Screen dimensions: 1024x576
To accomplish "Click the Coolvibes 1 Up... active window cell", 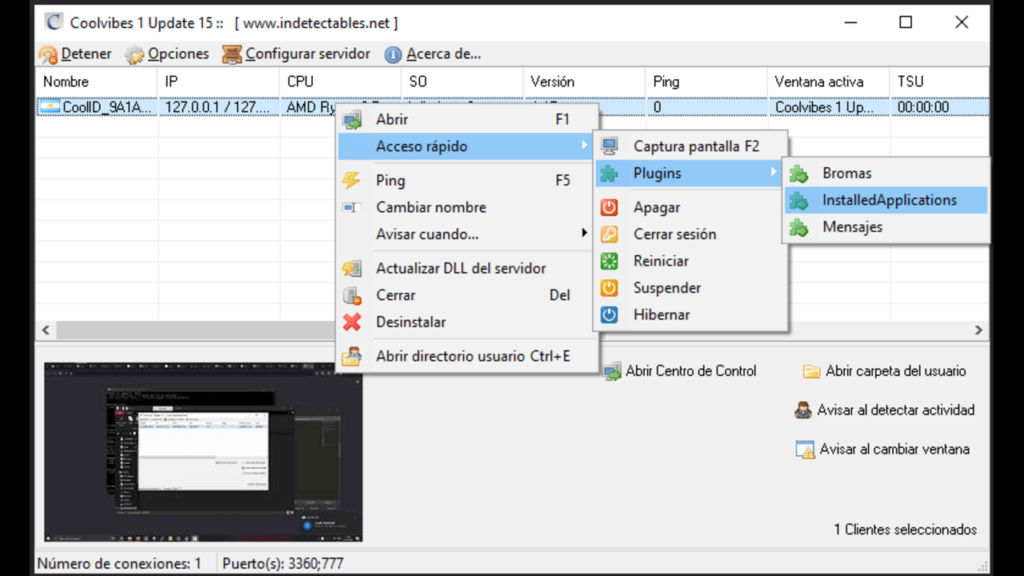I will 829,107.
